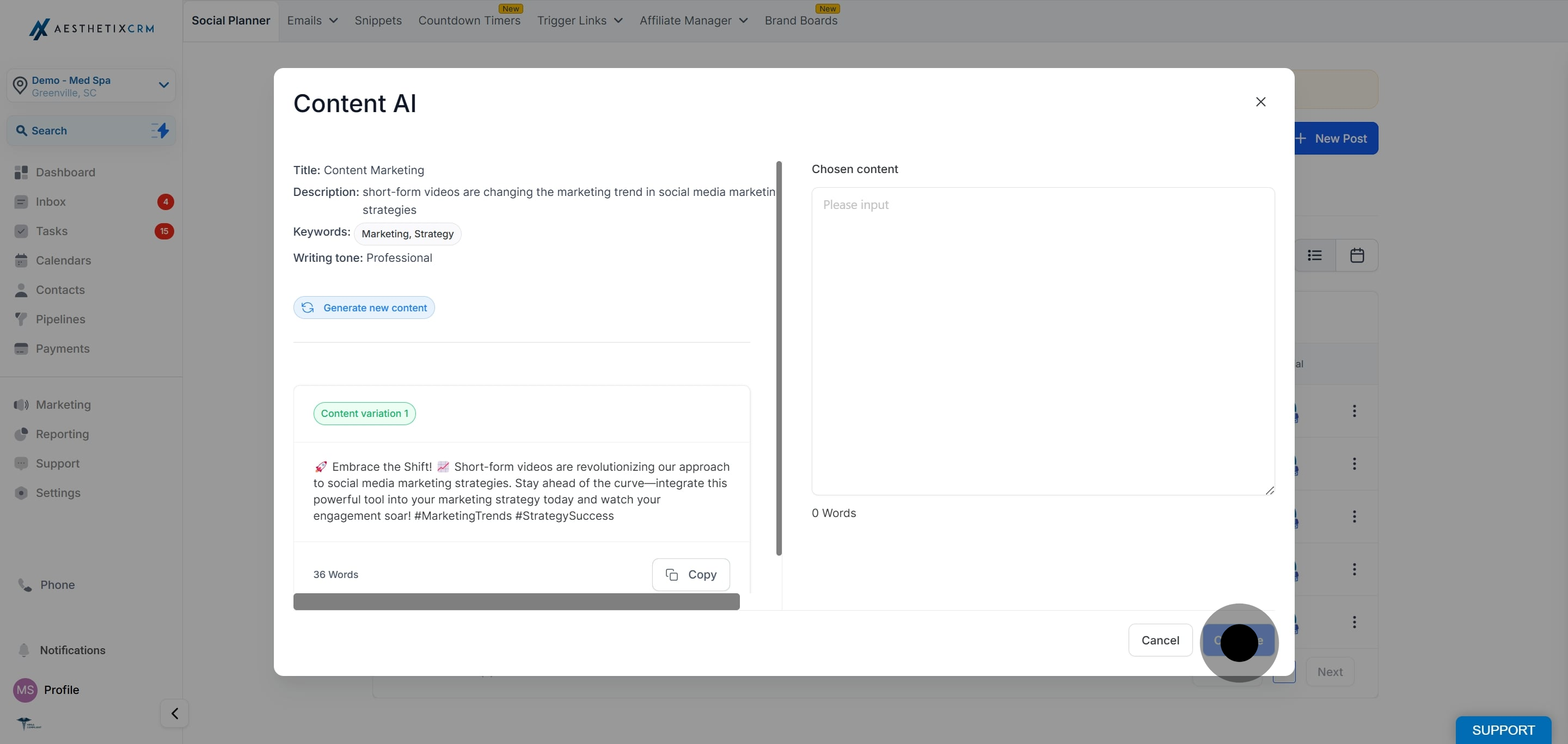Expand the Demo - Med Spa location dropdown
Image resolution: width=1568 pixels, height=744 pixels.
(163, 85)
